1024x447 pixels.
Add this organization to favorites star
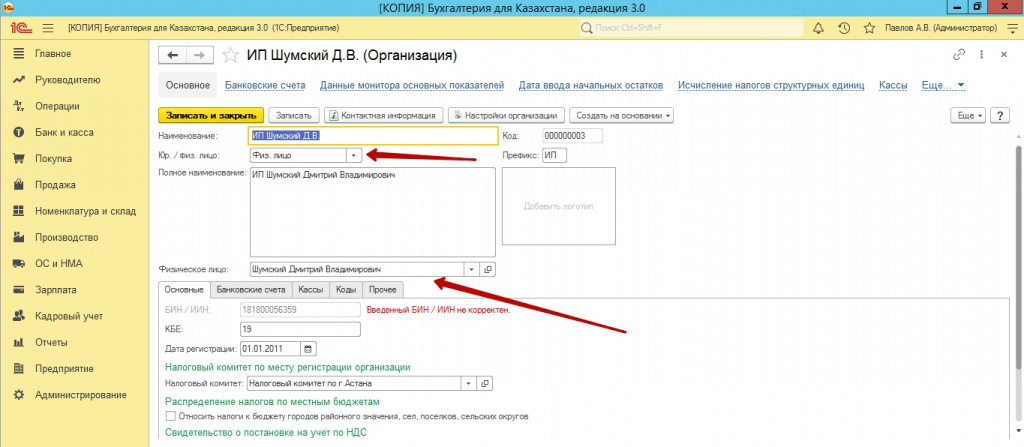(x=231, y=56)
